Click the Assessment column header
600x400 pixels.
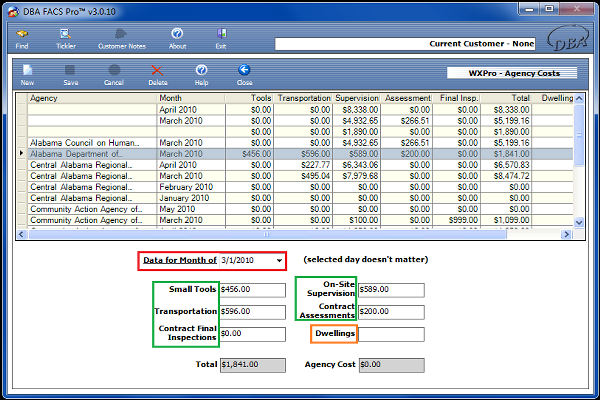coord(407,98)
